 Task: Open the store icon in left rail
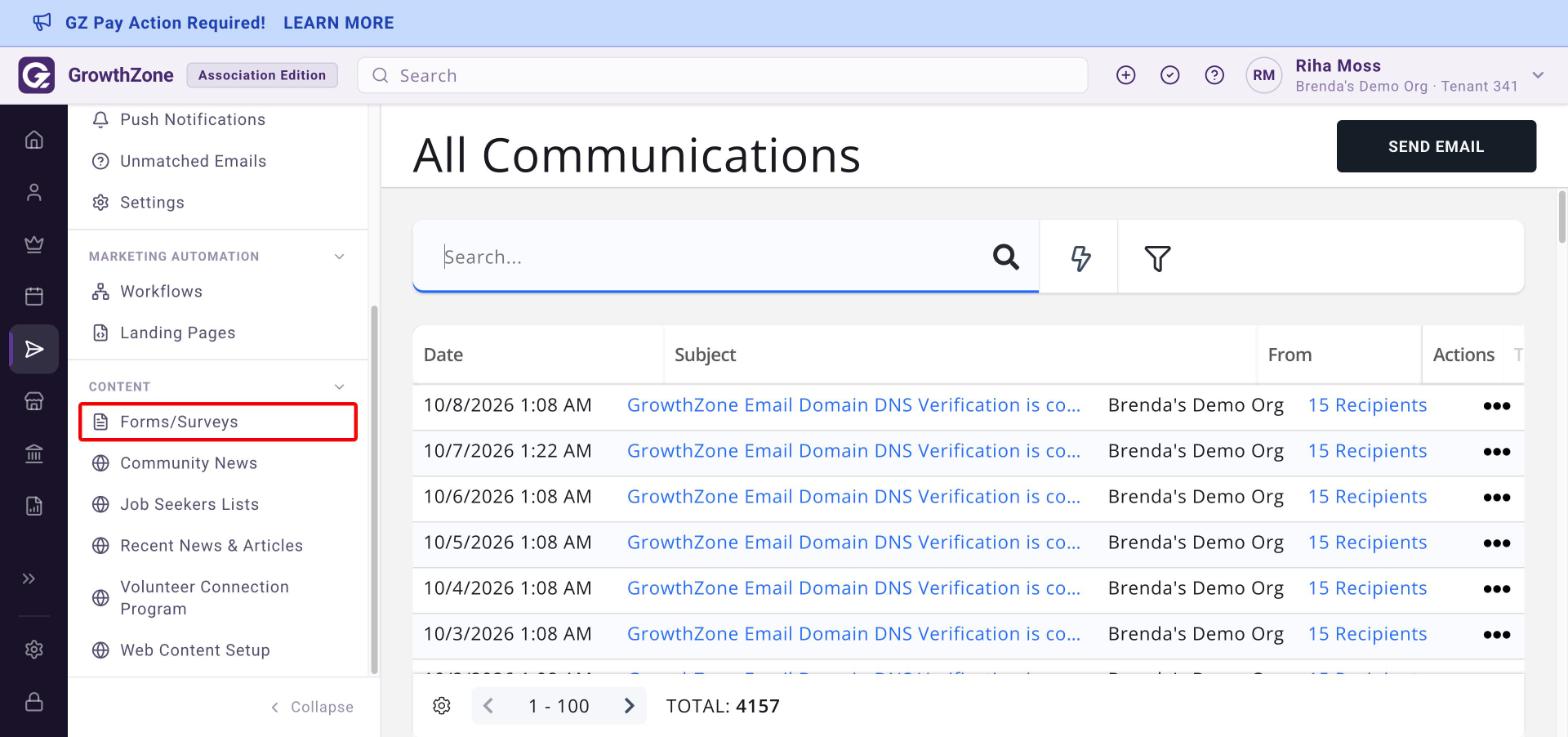click(34, 401)
